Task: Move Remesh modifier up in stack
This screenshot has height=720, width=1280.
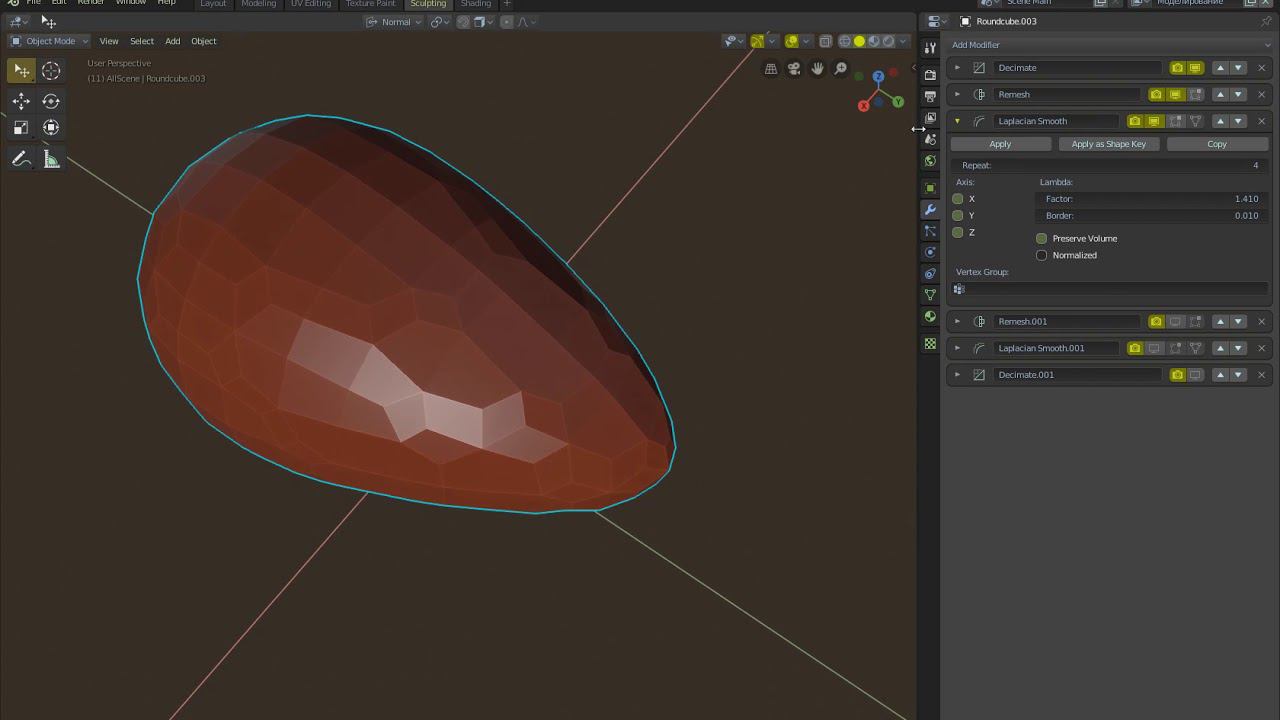Action: coord(1220,95)
